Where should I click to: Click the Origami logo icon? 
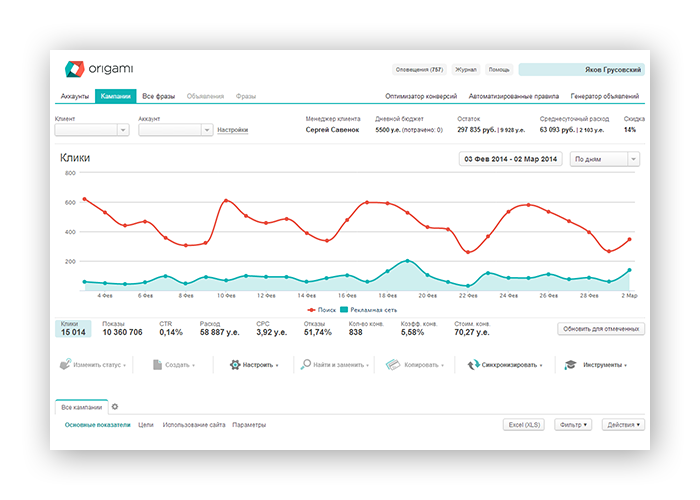74,70
